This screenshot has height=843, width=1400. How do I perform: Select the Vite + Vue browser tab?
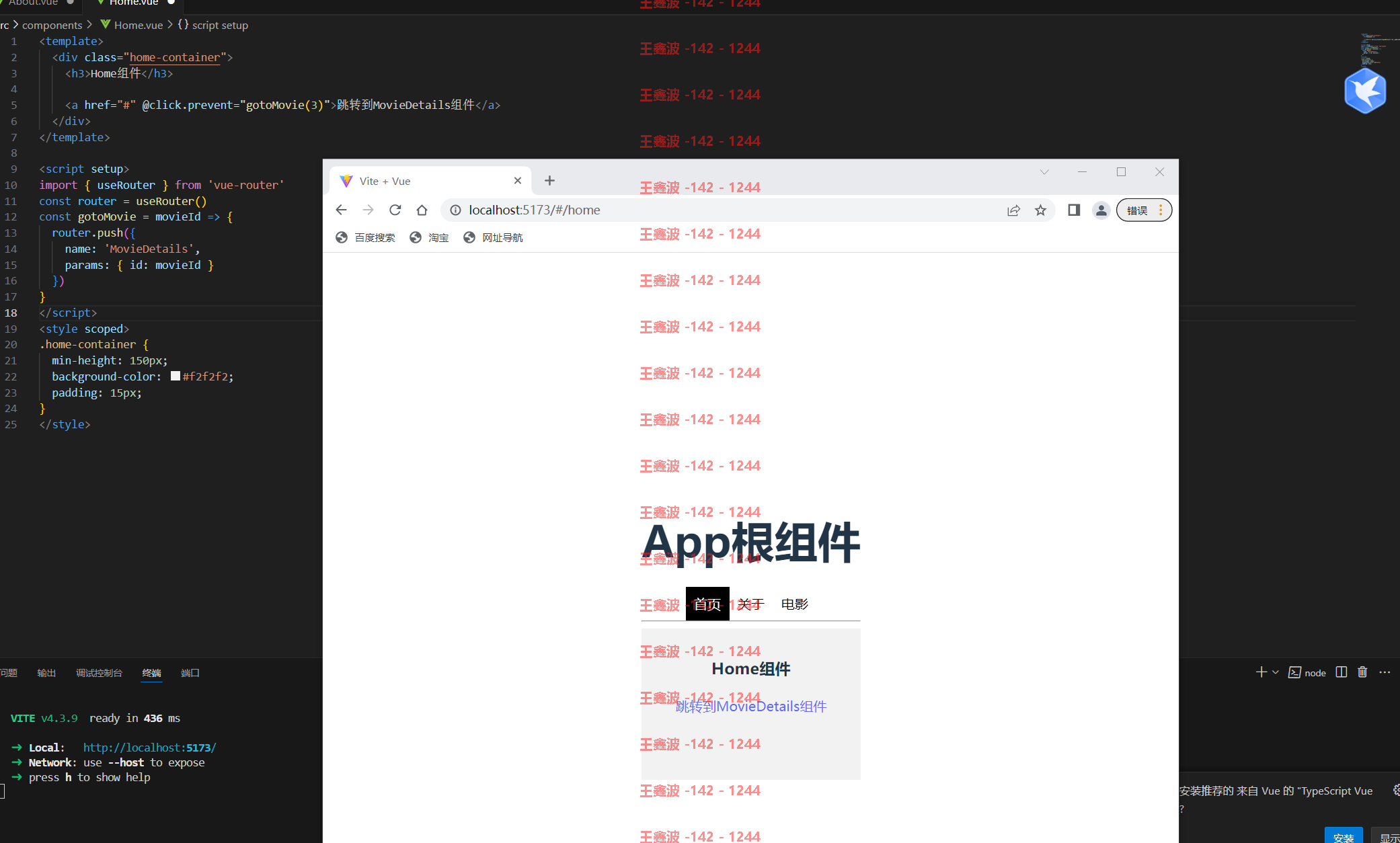(430, 181)
